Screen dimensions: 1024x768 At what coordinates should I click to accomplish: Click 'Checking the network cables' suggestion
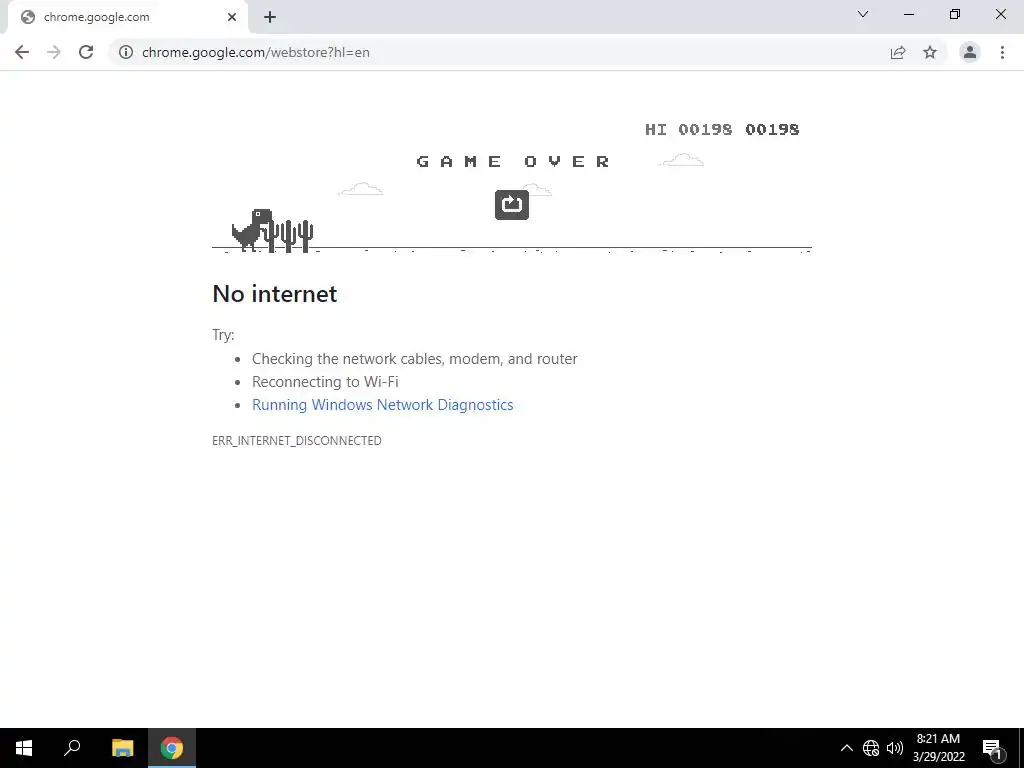tap(415, 359)
